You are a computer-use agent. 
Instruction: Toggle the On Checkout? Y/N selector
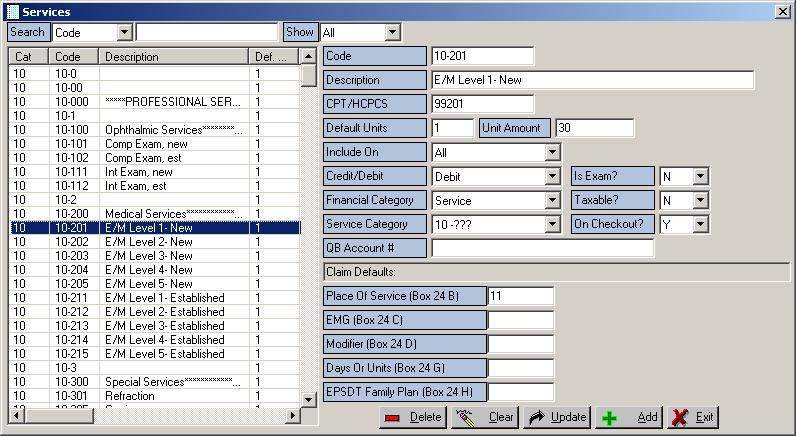coord(700,225)
